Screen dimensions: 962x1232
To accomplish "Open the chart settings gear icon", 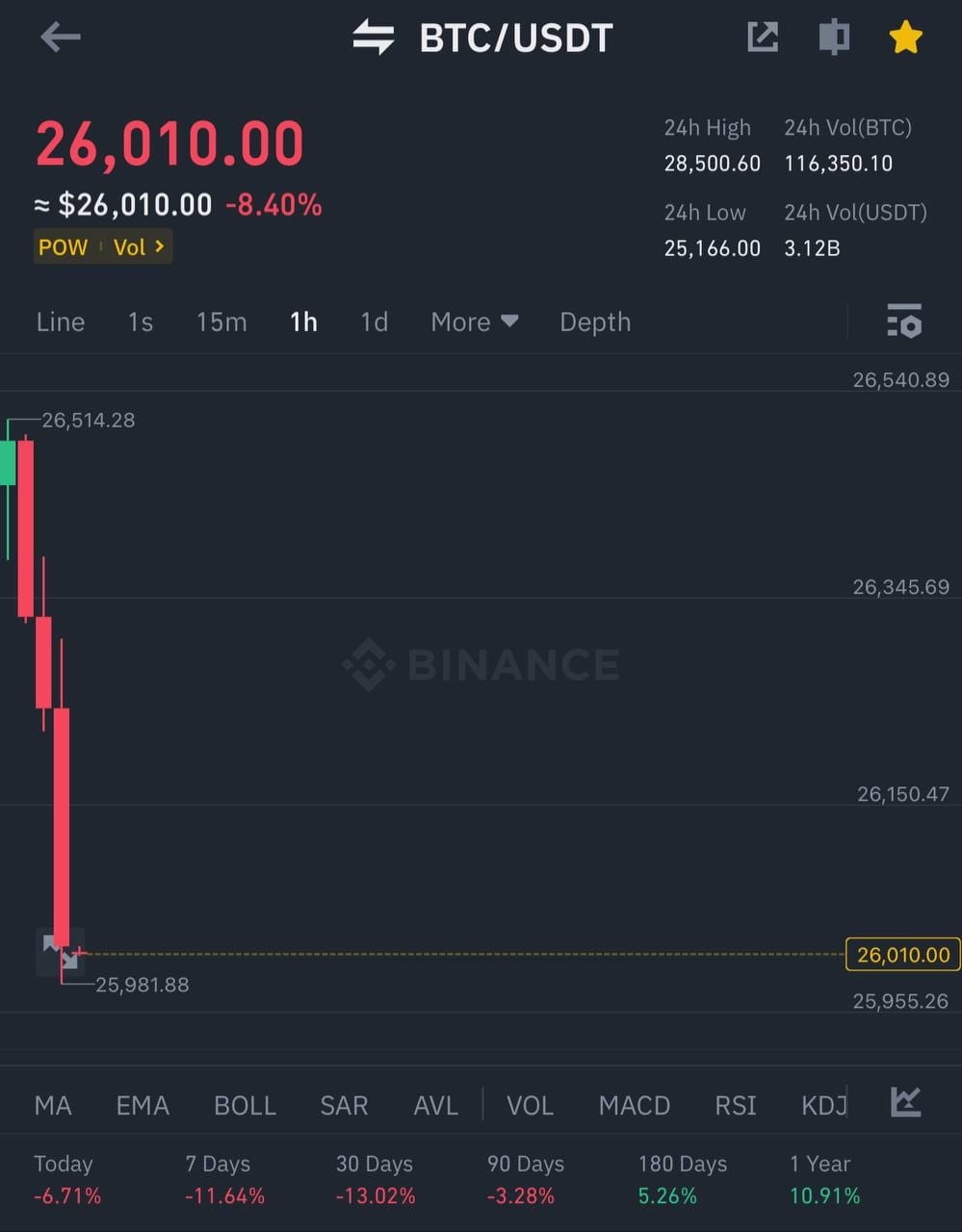I will [903, 322].
